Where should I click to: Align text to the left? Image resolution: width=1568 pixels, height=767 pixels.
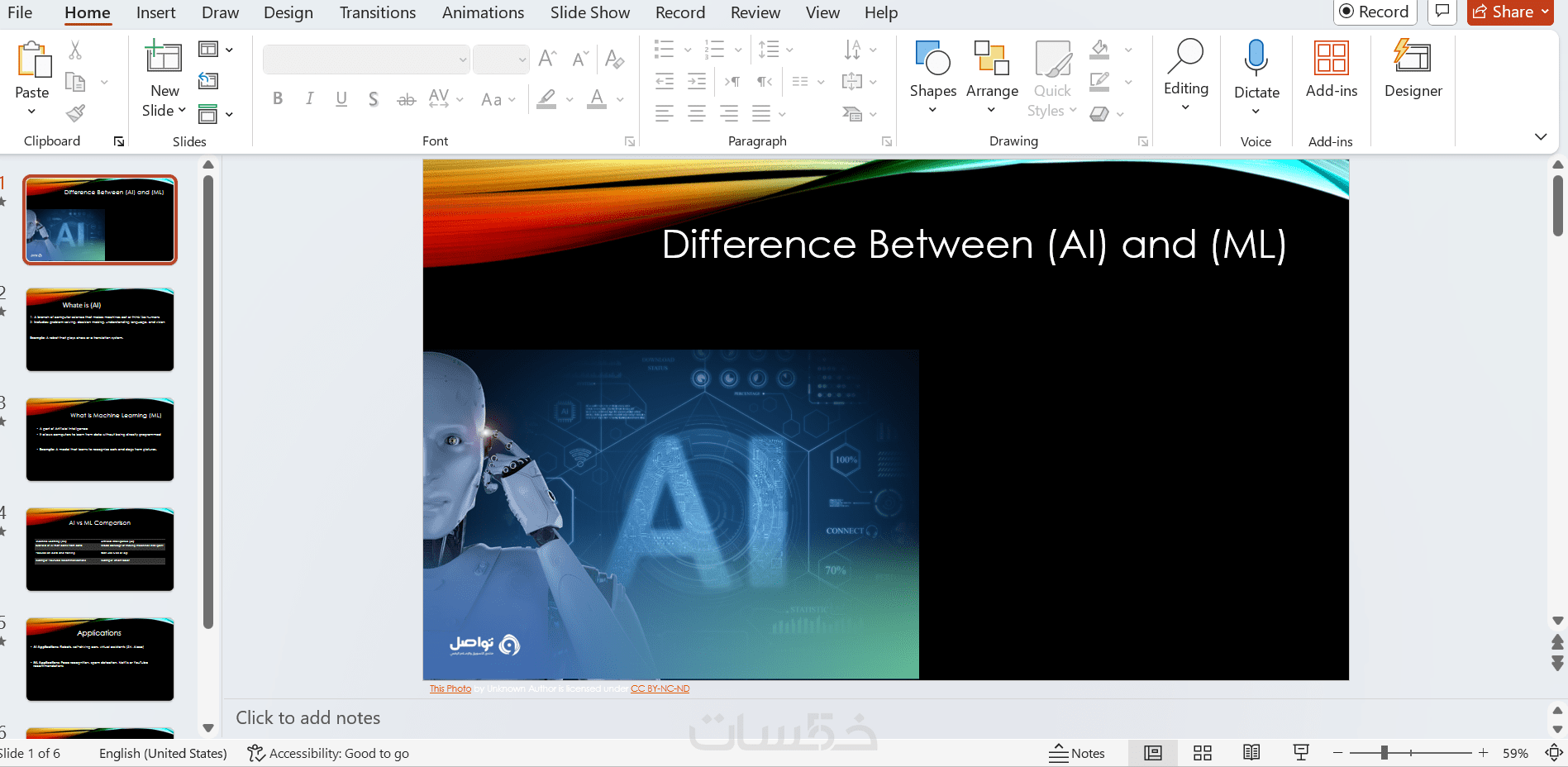click(665, 113)
